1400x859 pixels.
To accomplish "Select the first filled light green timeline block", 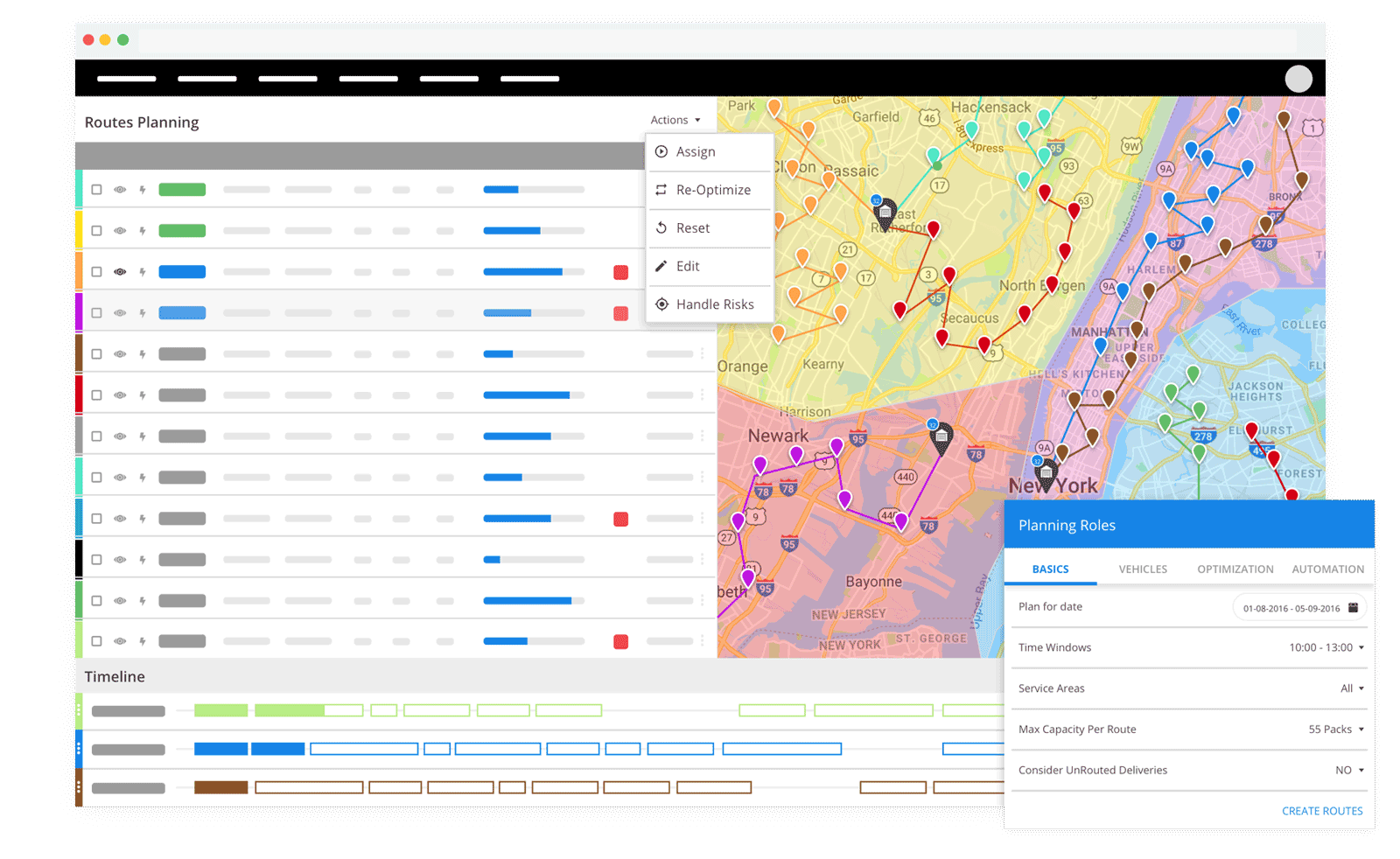I will [220, 710].
